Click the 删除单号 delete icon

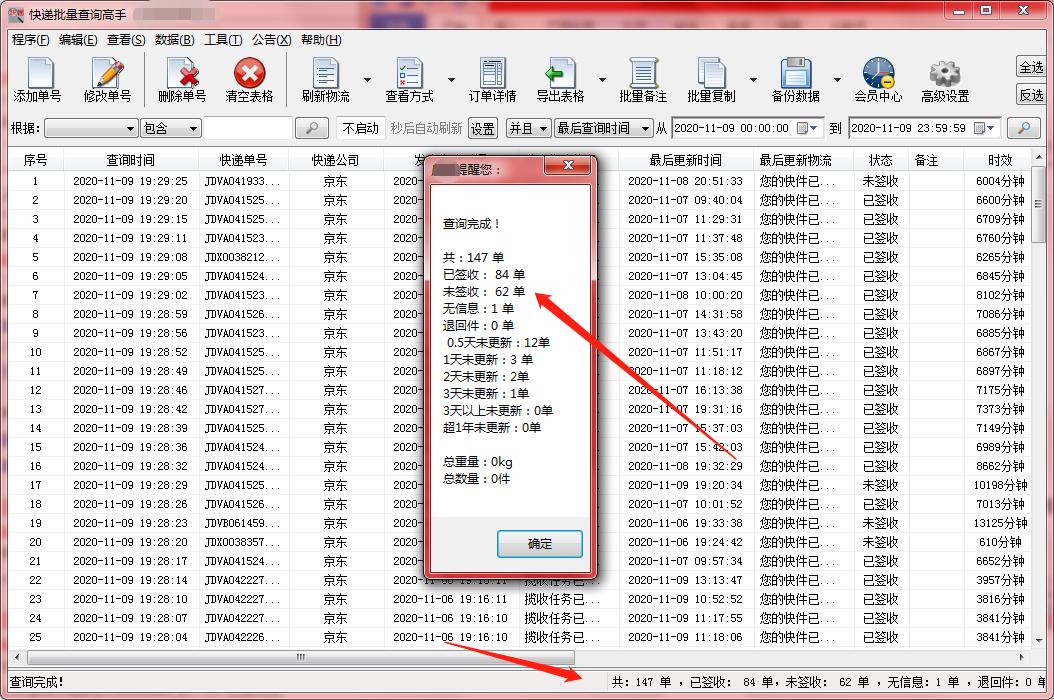(182, 78)
